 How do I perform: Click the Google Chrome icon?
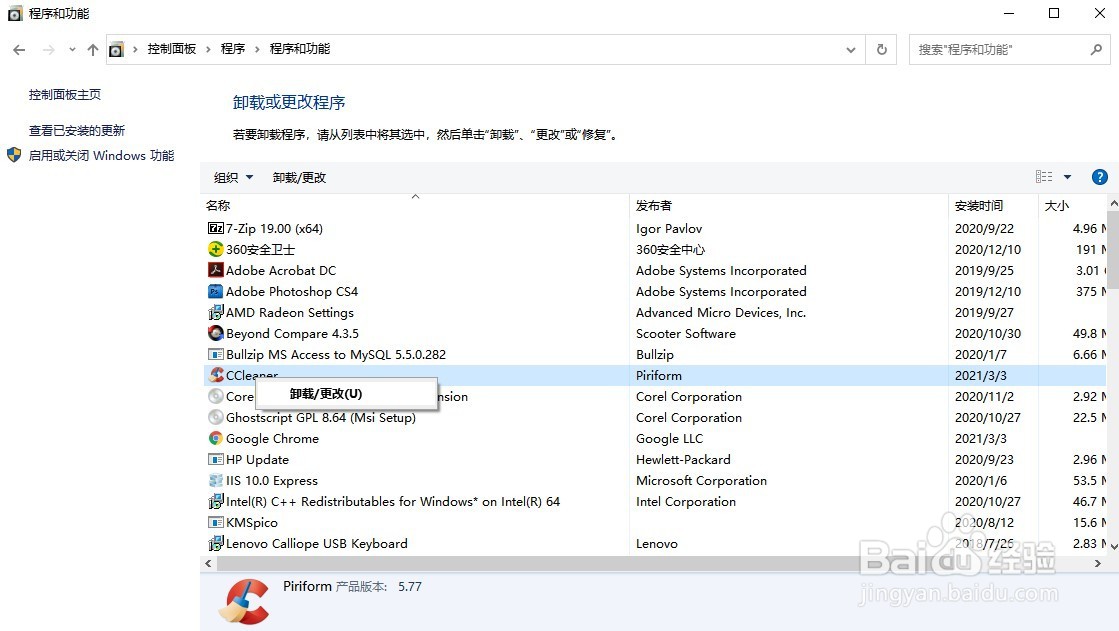click(x=216, y=438)
